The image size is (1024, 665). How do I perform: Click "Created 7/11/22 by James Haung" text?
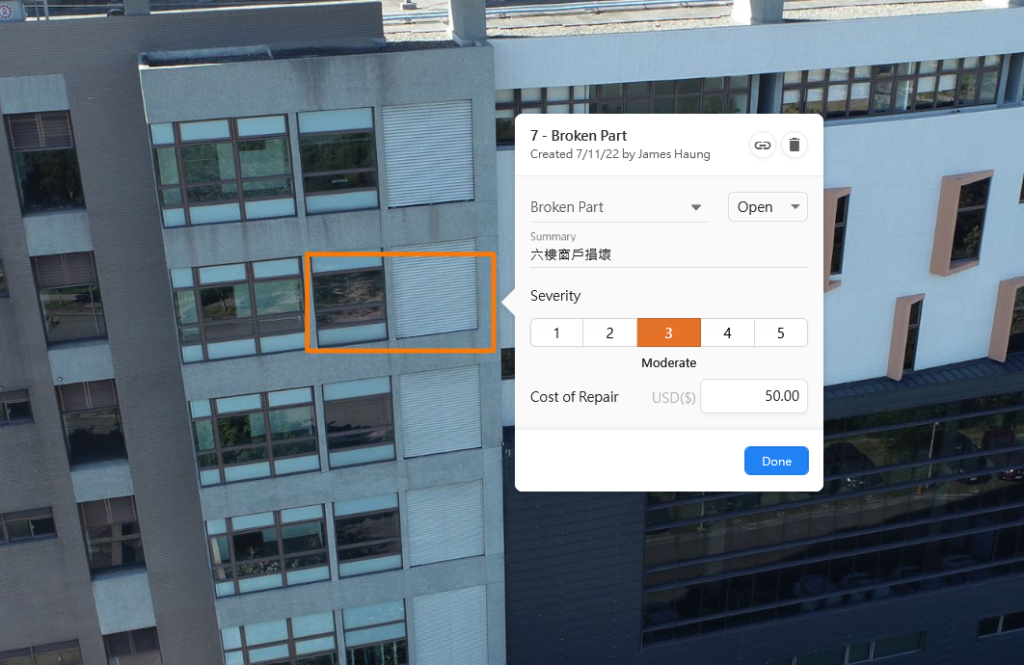(620, 154)
